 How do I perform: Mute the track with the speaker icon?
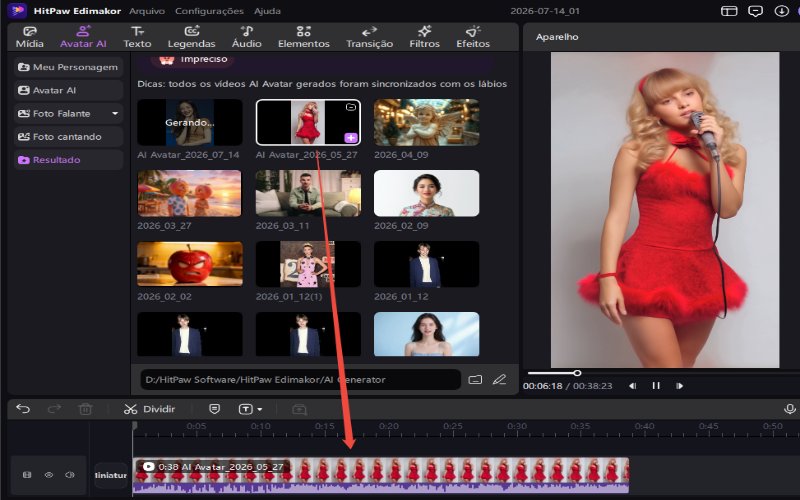pyautogui.click(x=70, y=475)
